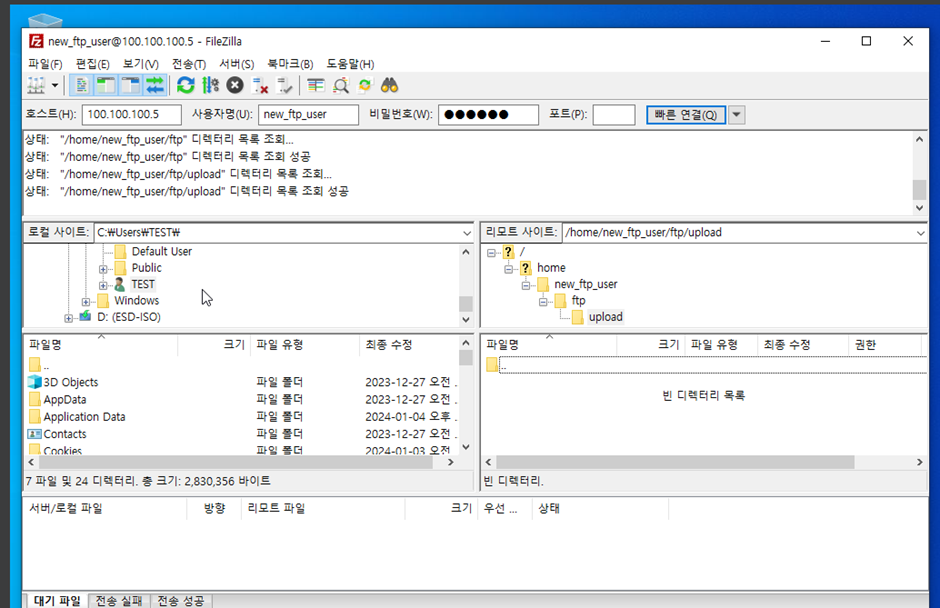Focus the 포트 input field
The height and width of the screenshot is (608, 940).
614,115
